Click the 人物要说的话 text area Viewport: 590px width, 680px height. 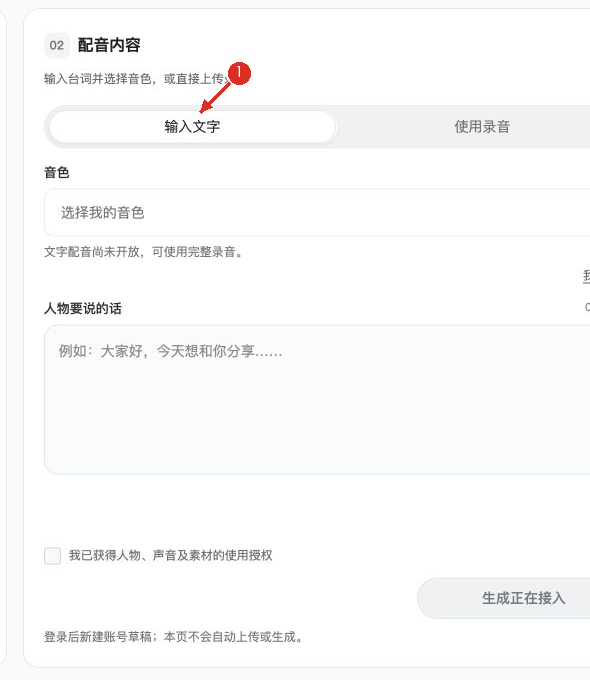pyautogui.click(x=317, y=399)
